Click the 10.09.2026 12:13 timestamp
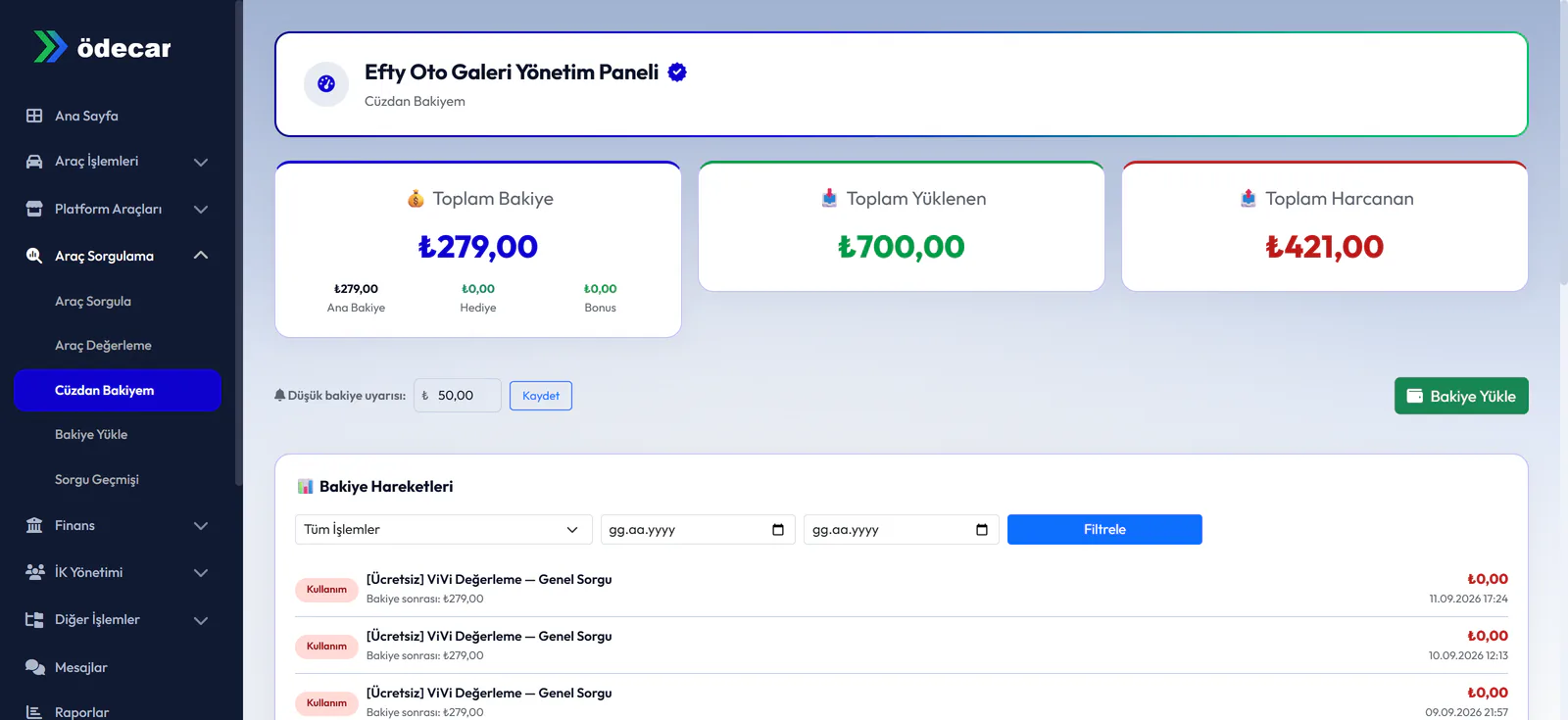Image resolution: width=1568 pixels, height=720 pixels. coord(1468,655)
